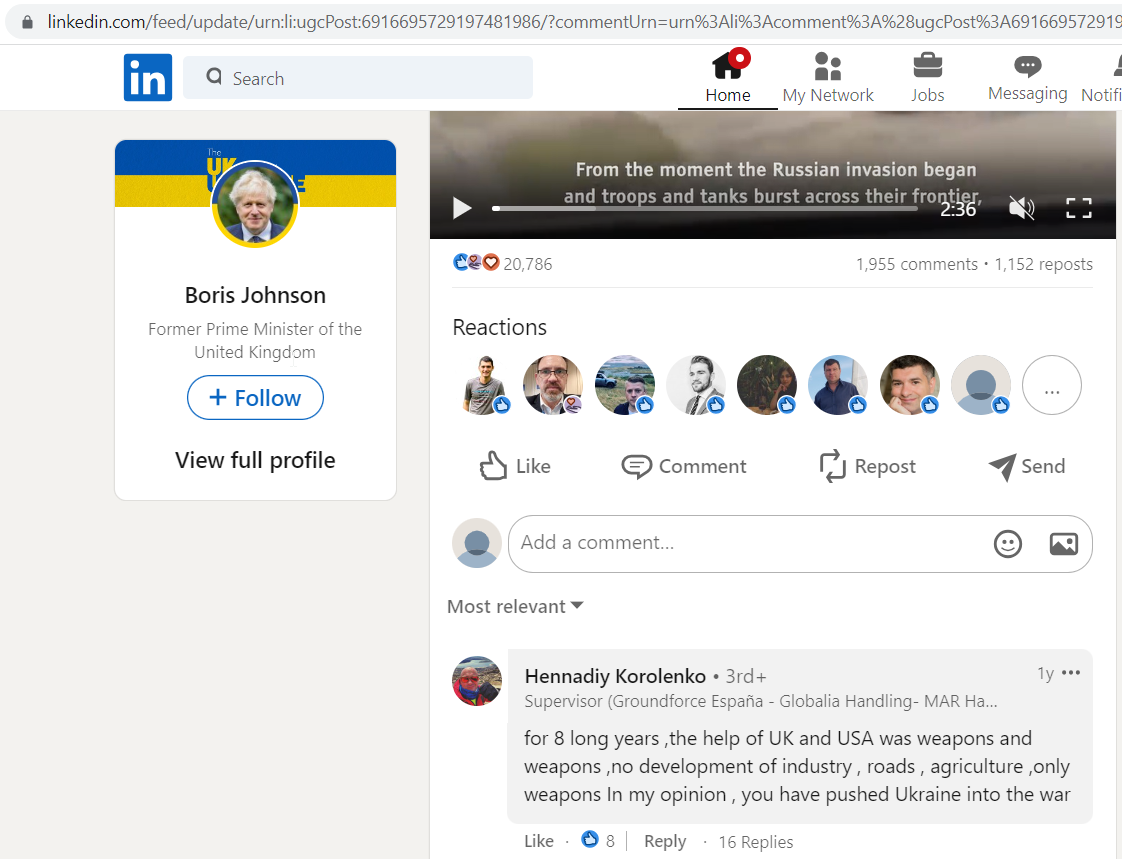Open the 1,955 comments link
Viewport: 1122px width, 859px height.
coord(917,264)
